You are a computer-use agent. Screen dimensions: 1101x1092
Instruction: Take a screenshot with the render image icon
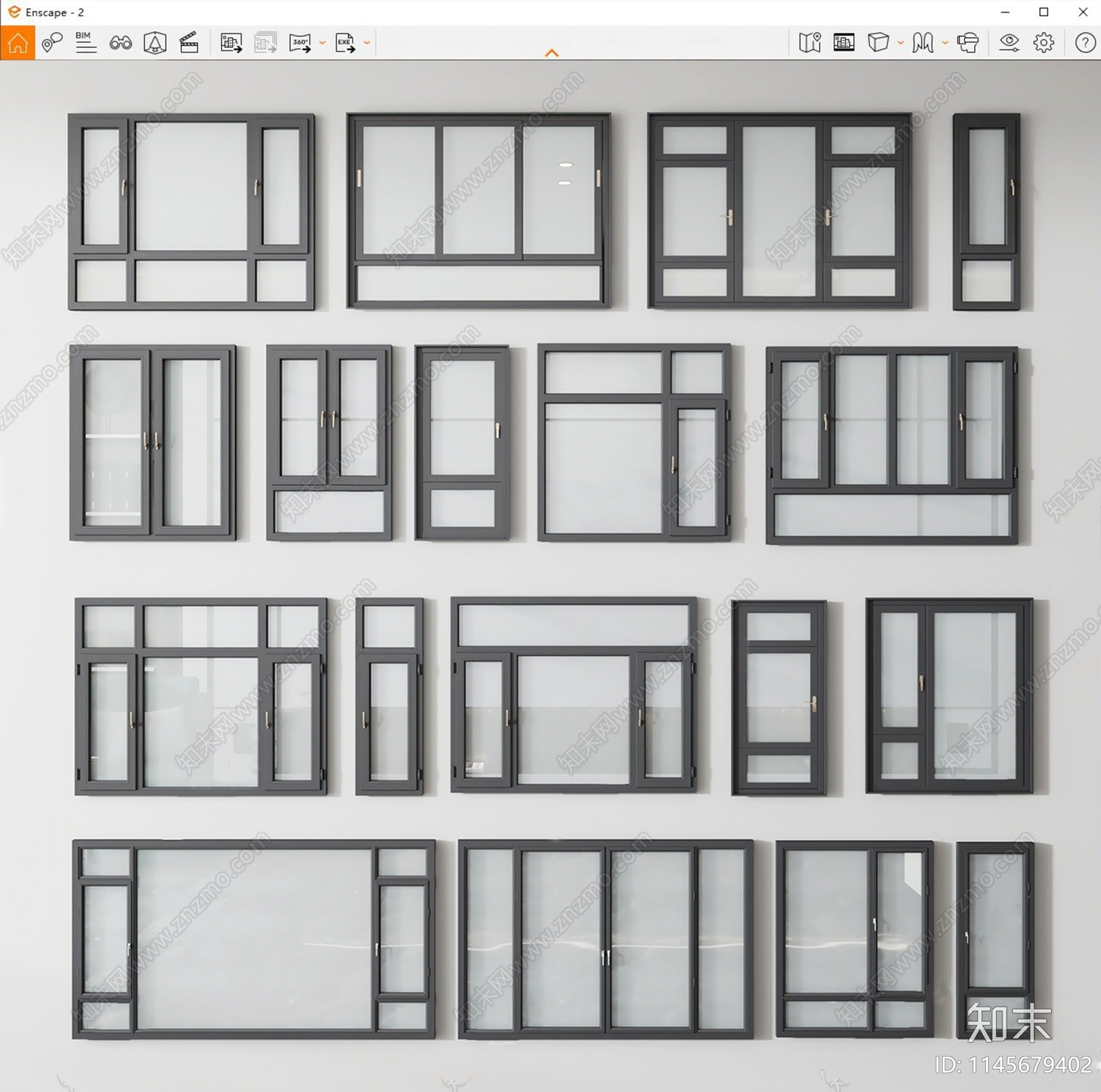pos(231,43)
